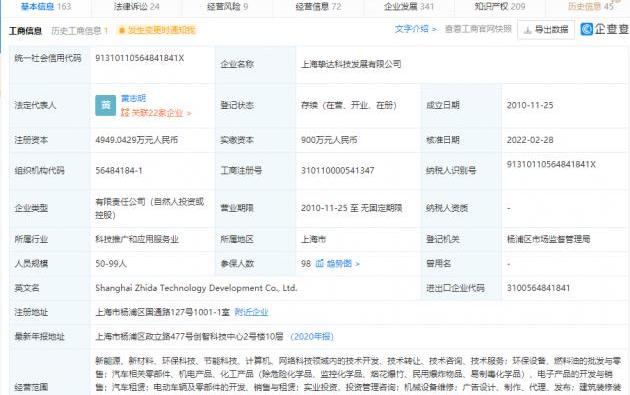Screen dimensions: 630x395
Task: Open the 经营风险 9 tab
Action: tap(227, 6)
